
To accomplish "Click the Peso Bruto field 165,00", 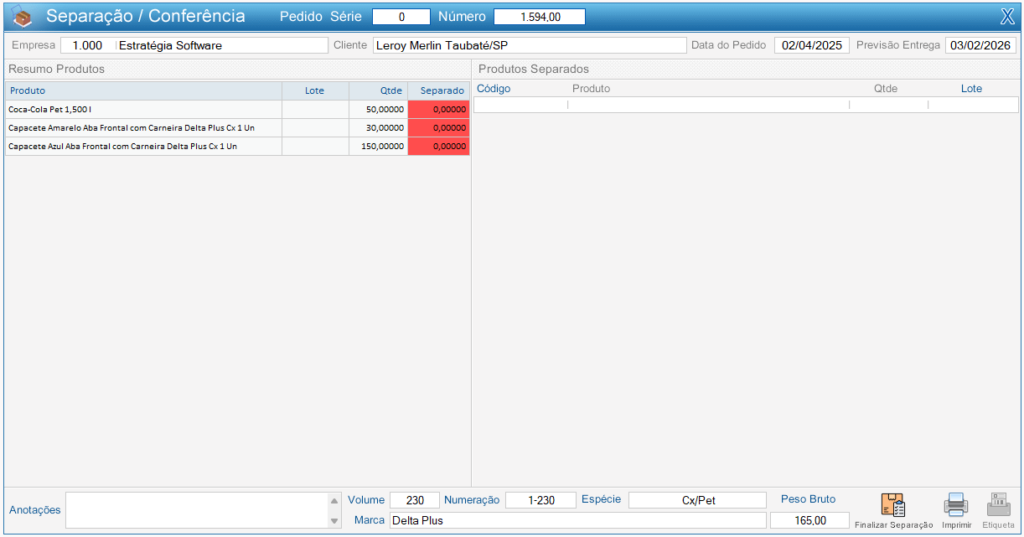I will point(807,521).
